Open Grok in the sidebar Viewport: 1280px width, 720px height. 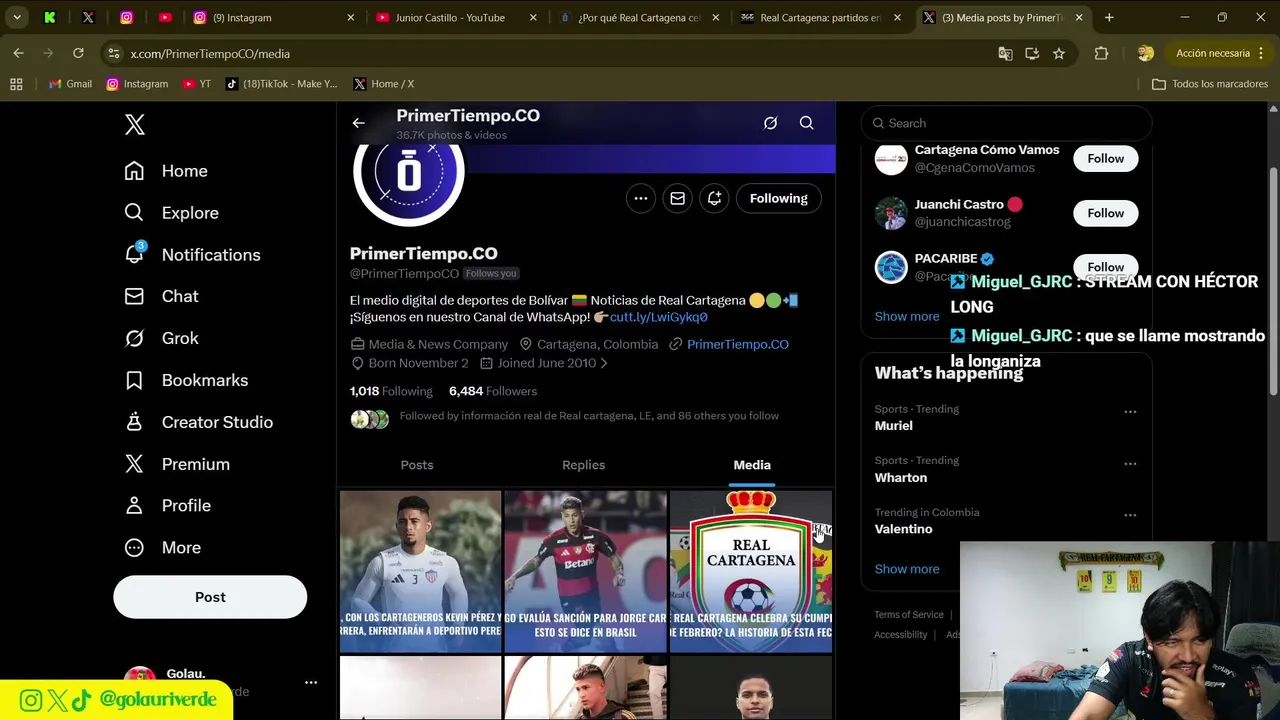161,339
